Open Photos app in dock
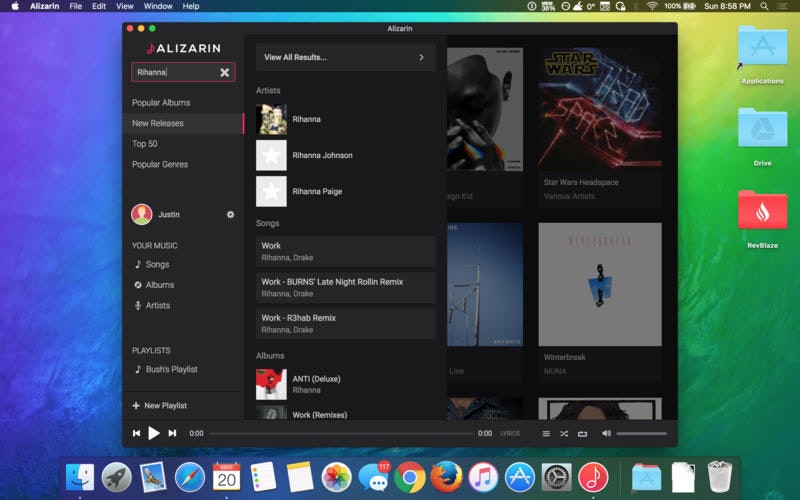 336,478
